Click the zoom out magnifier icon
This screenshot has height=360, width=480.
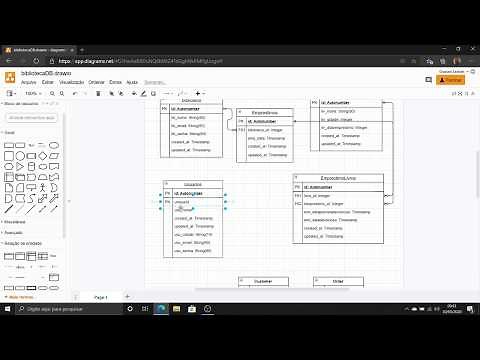point(62,94)
